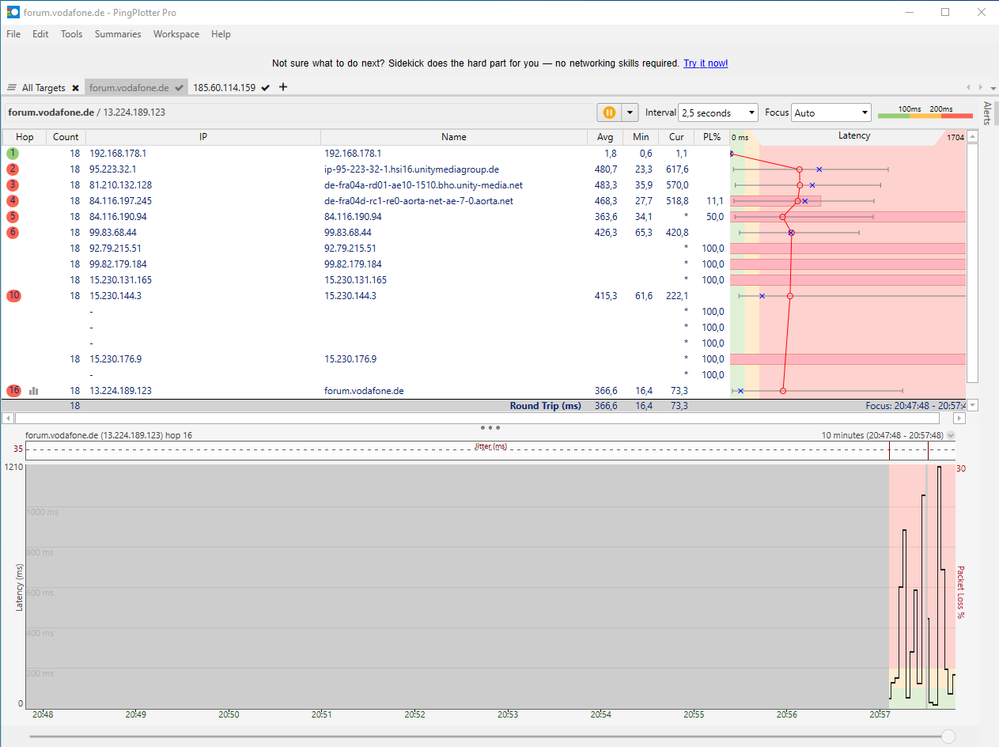Open the Summaries menu
Viewport: 999px width, 747px height.
118,33
